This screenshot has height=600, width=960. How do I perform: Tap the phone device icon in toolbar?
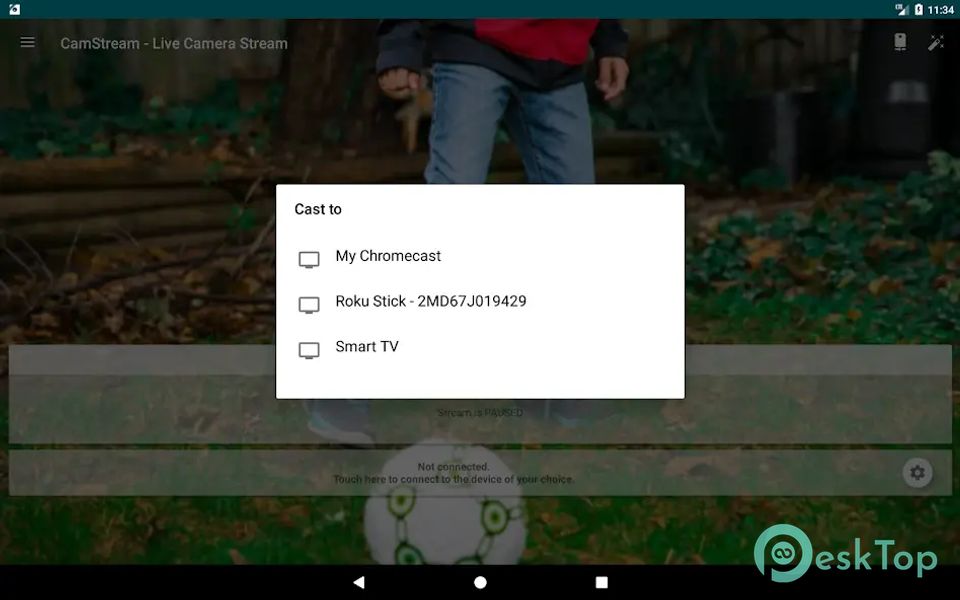pos(899,42)
